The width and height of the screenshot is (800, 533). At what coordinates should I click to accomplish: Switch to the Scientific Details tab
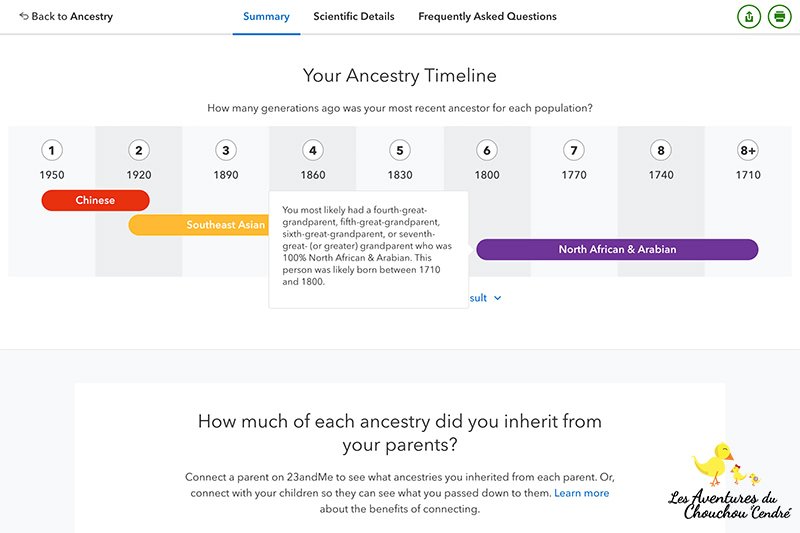click(x=354, y=17)
